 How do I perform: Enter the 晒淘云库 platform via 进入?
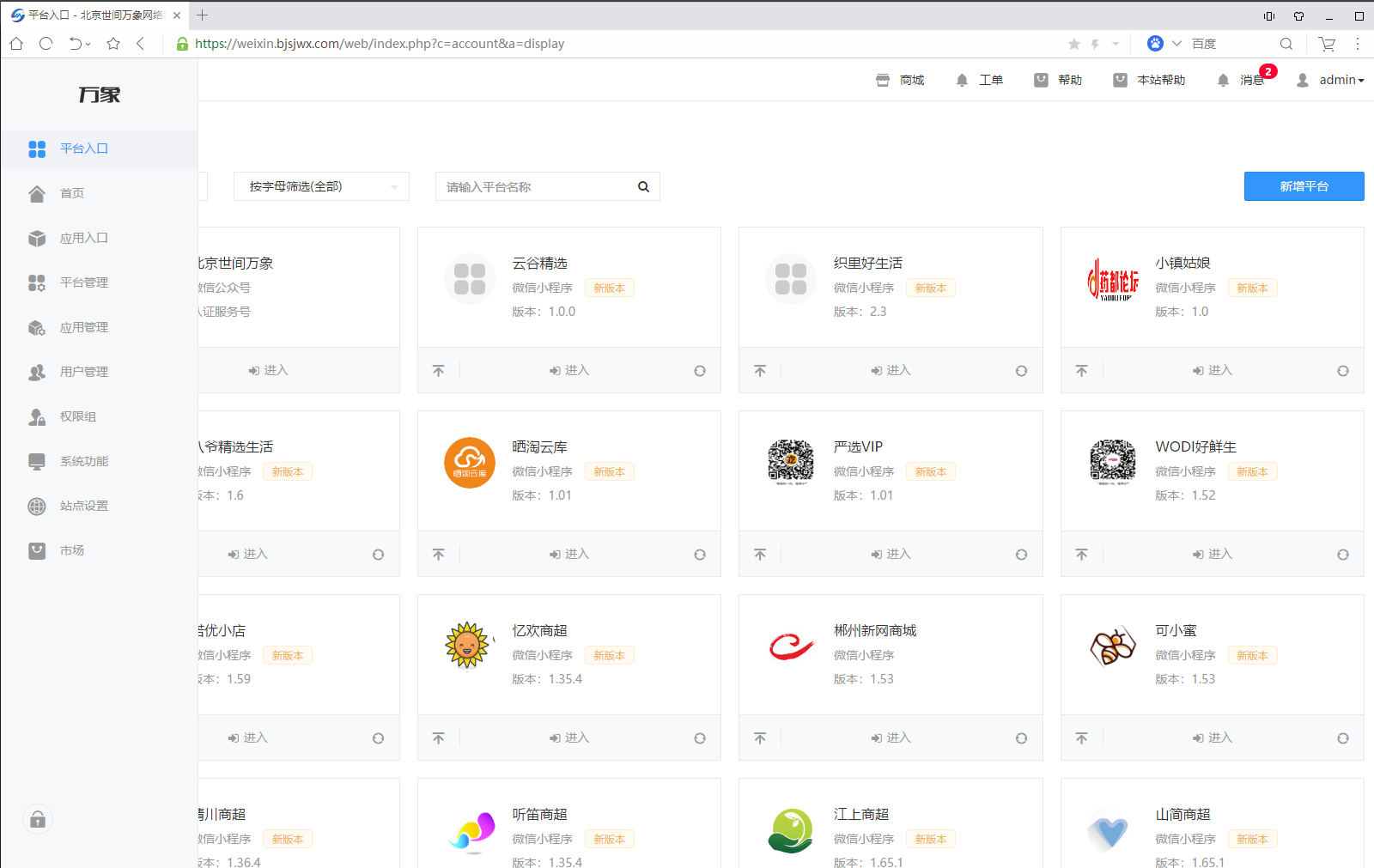click(x=569, y=555)
